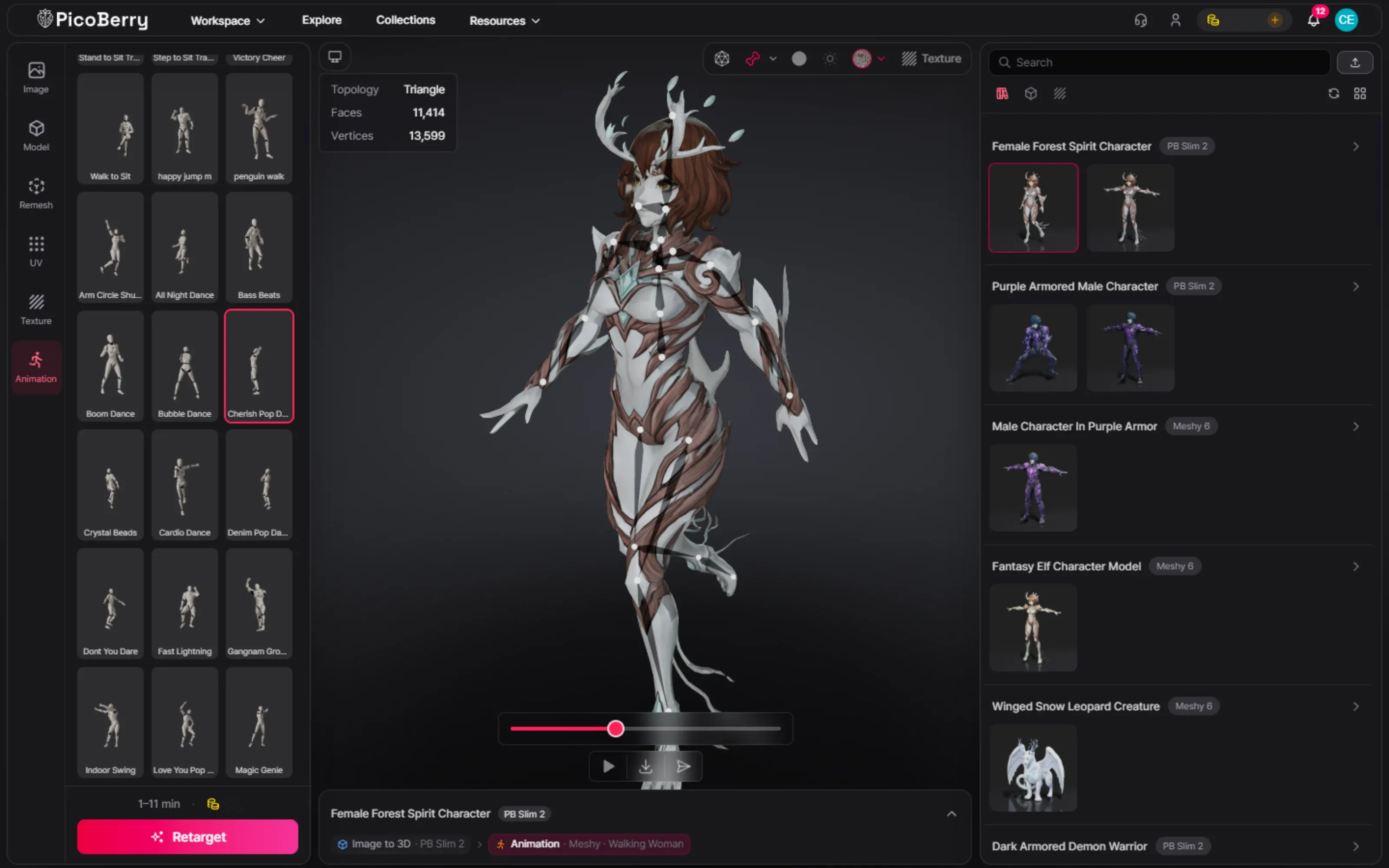Select the Animation tool in sidebar

[x=36, y=368]
